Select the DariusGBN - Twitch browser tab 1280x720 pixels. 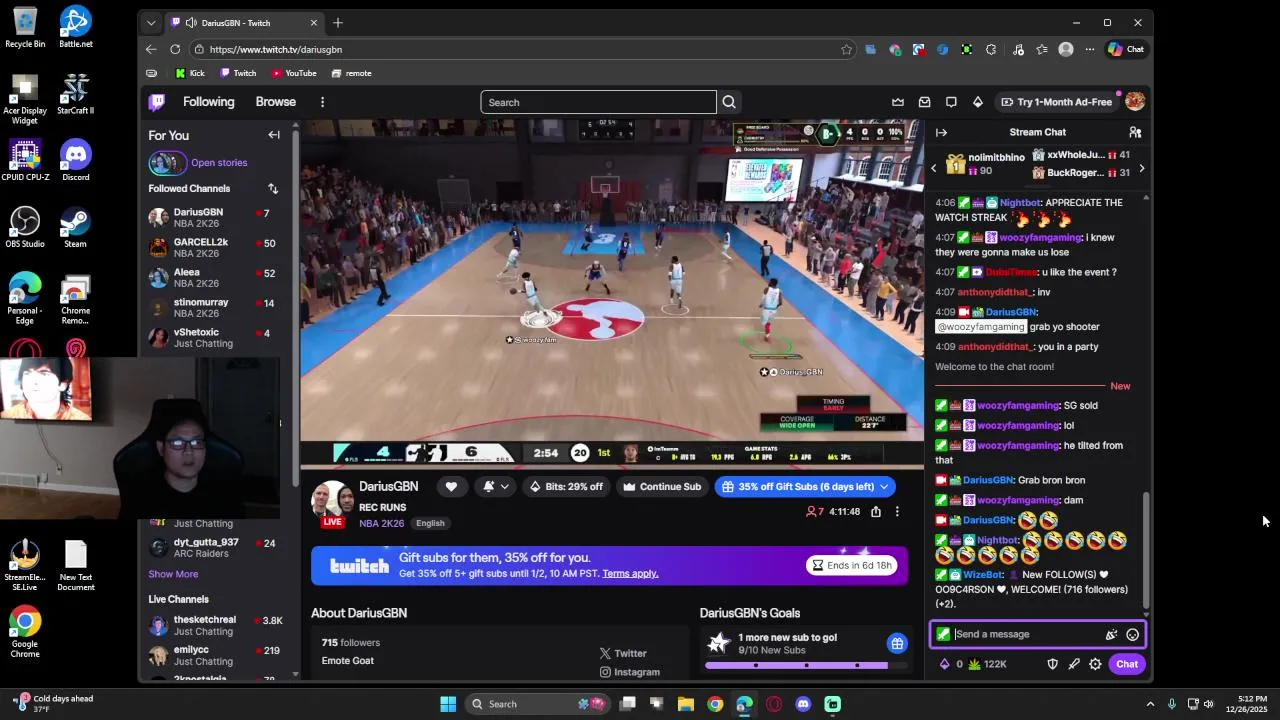click(244, 23)
